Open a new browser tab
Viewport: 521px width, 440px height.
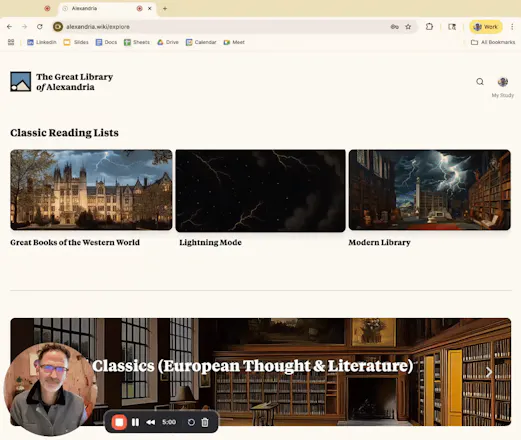pyautogui.click(x=165, y=8)
